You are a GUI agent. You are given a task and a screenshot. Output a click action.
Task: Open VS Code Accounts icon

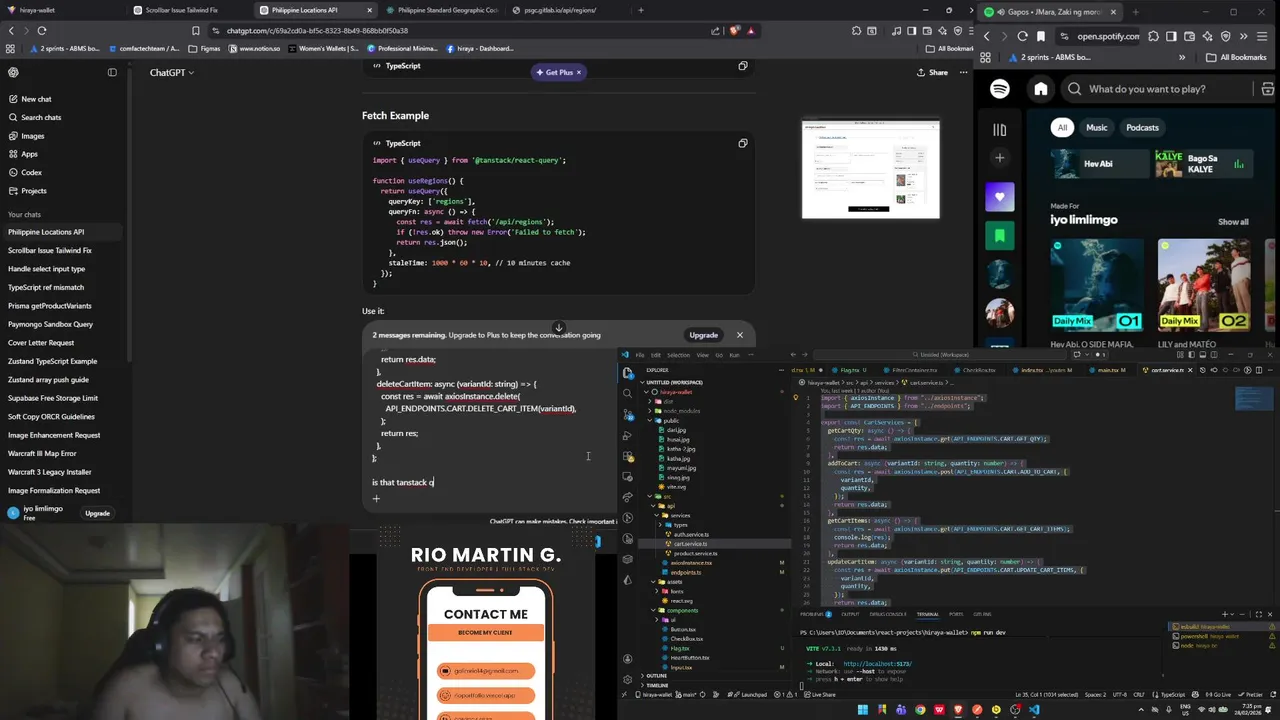tap(627, 659)
